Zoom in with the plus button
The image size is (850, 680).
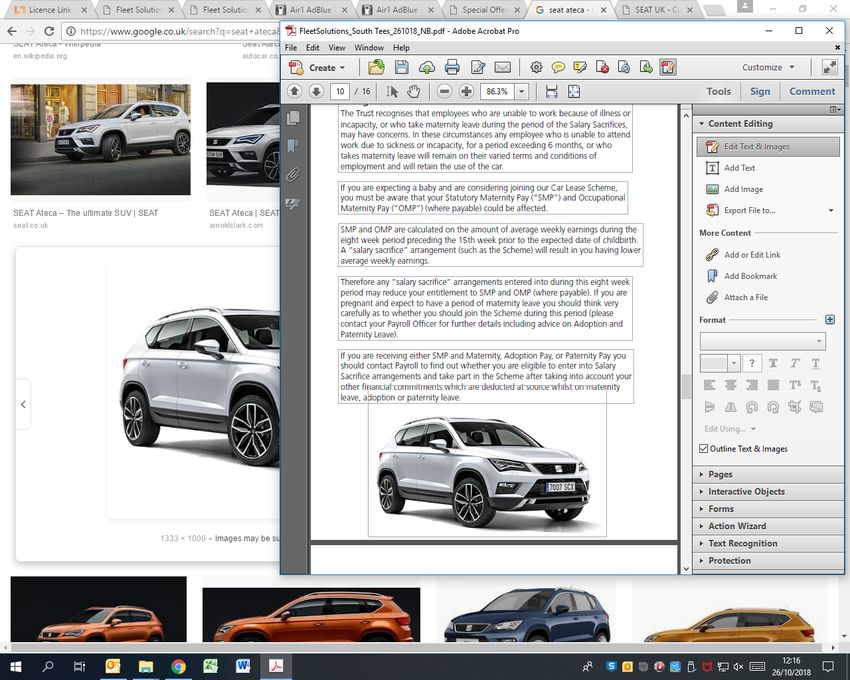pyautogui.click(x=466, y=91)
